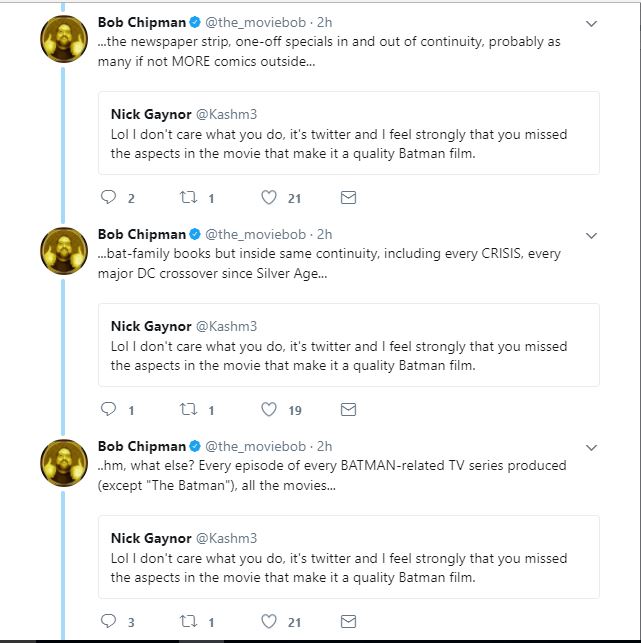The height and width of the screenshot is (643, 641).
Task: Send the newspaper strip tweet via message
Action: [x=348, y=198]
